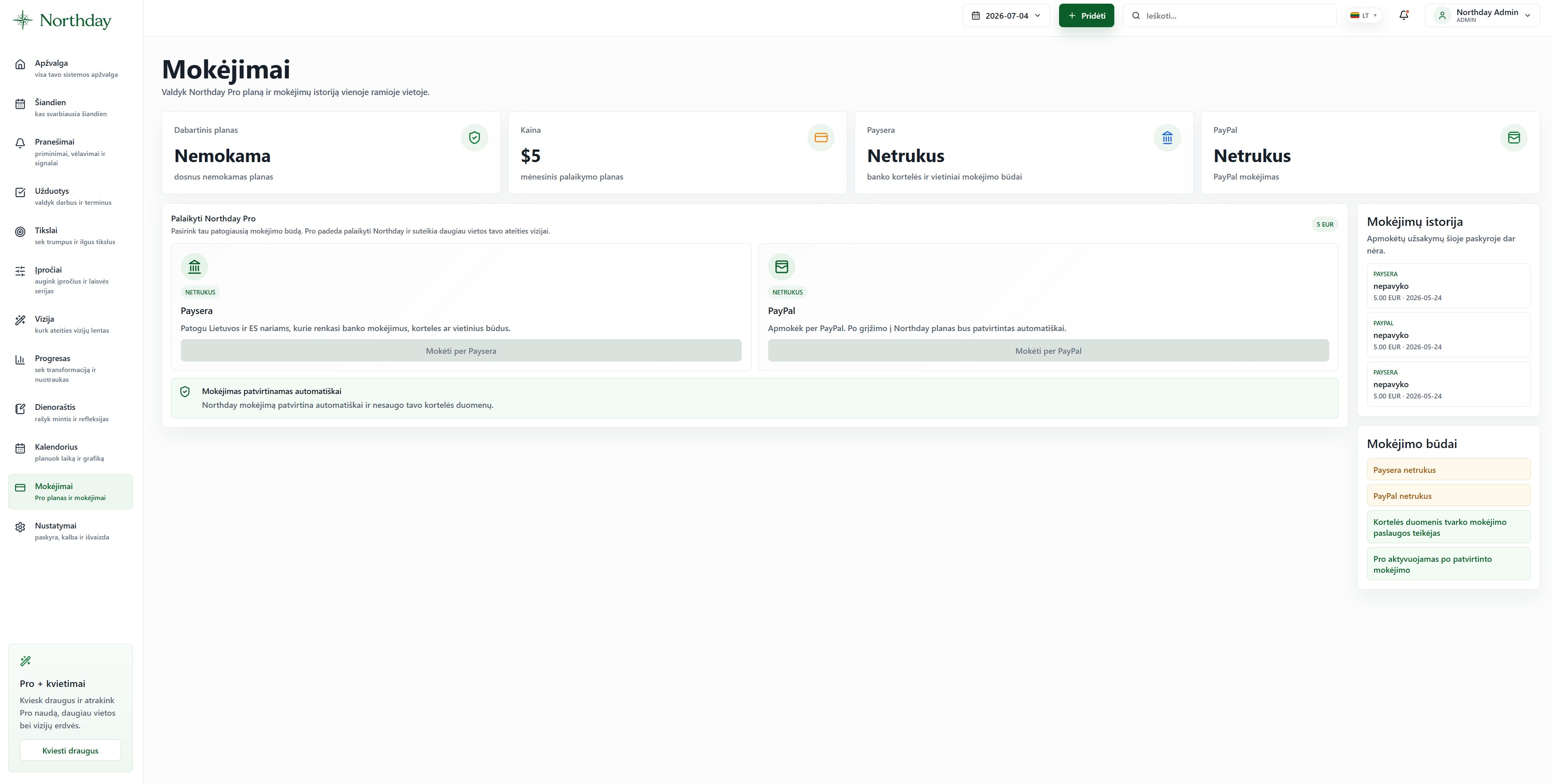The width and height of the screenshot is (1552, 784).
Task: Click the bank icon above Paysera payment option
Action: (x=194, y=267)
